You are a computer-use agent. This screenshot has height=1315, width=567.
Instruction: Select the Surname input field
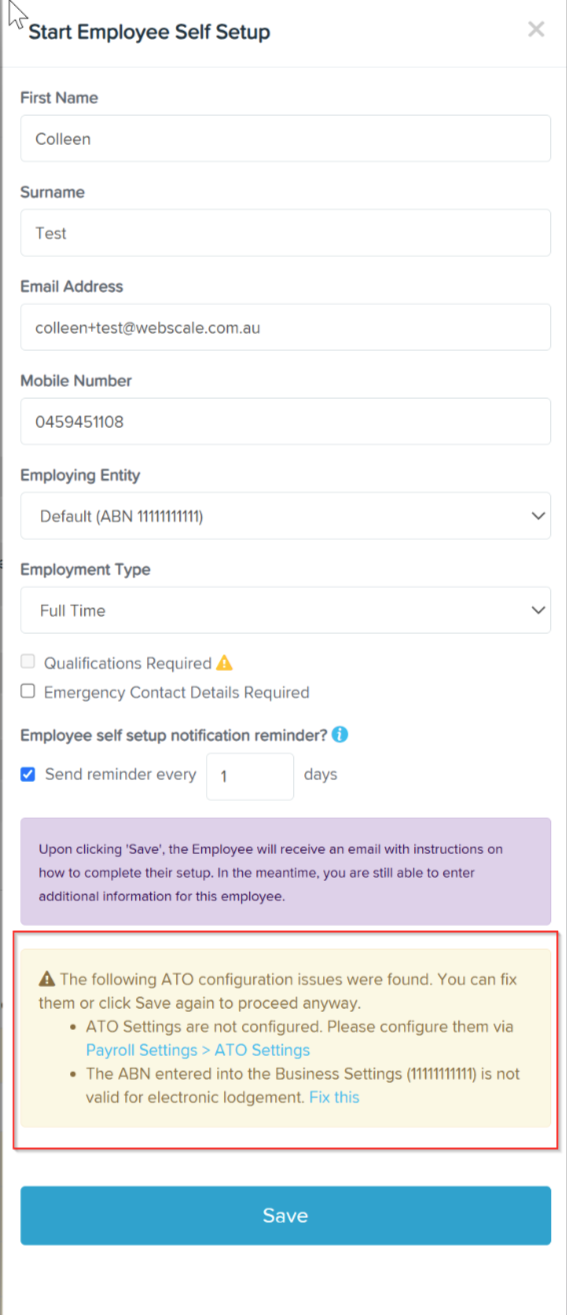coord(286,233)
